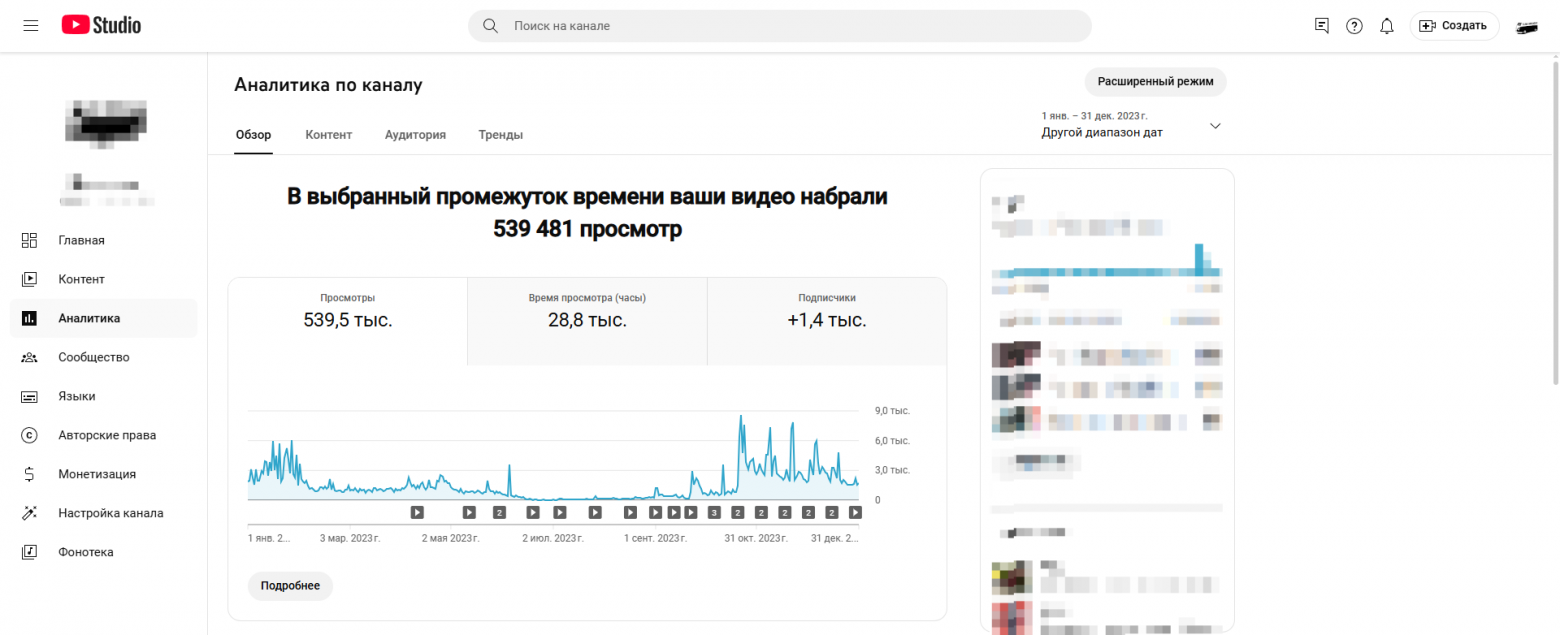Click the 9,0 тыс. axis label
This screenshot has width=1560, height=635.
click(x=892, y=411)
